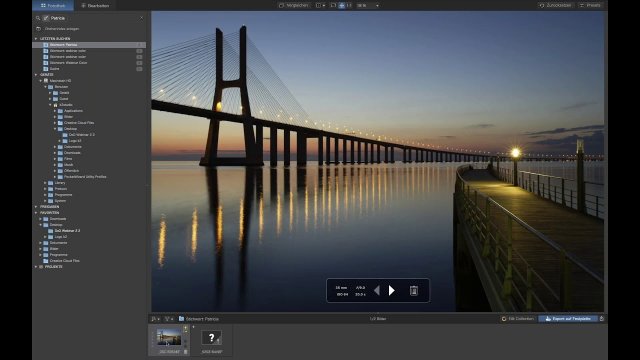The height and width of the screenshot is (360, 640).
Task: Open the sort dropdown in filmstrip bar
Action: [155, 319]
